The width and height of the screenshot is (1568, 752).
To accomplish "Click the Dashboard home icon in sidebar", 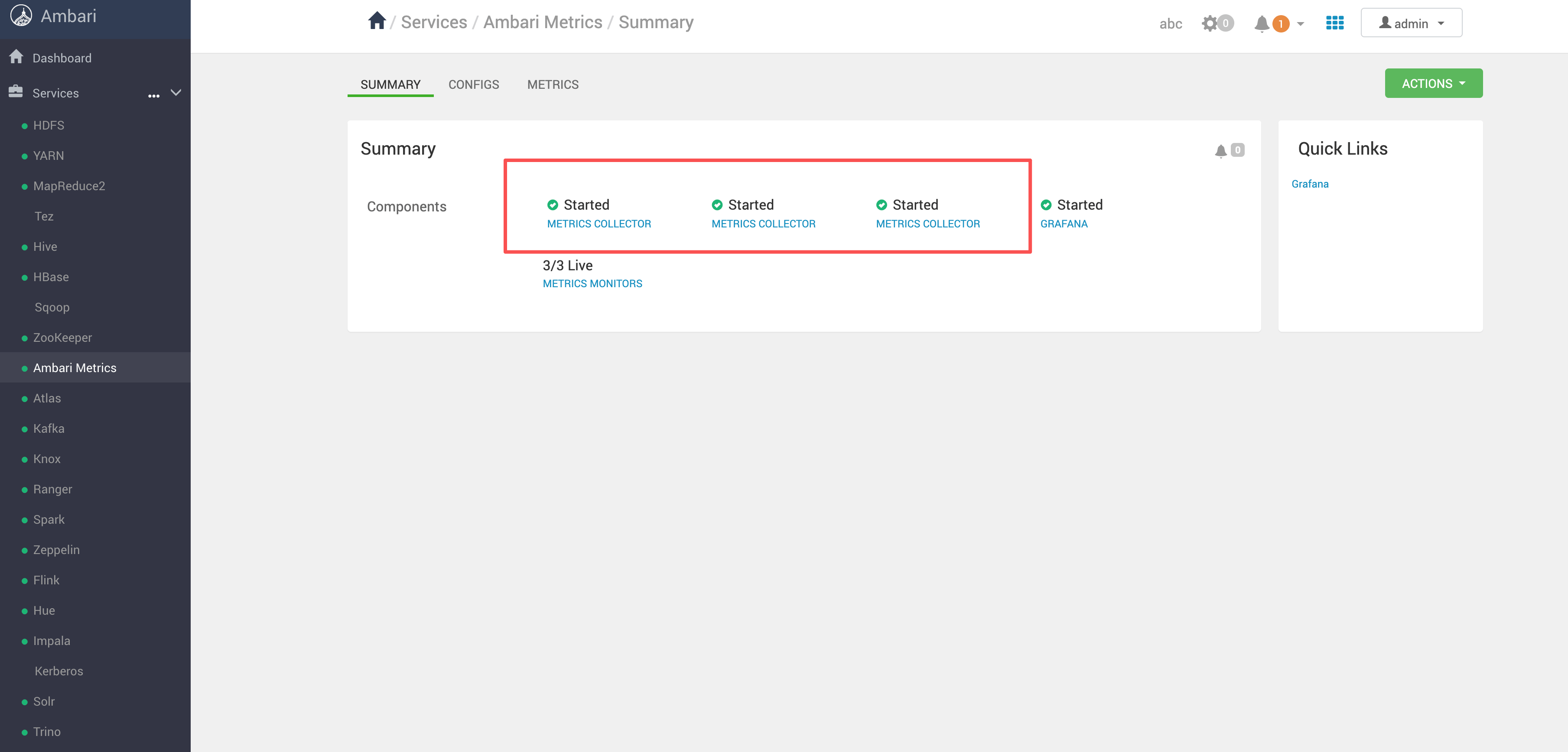I will [16, 57].
